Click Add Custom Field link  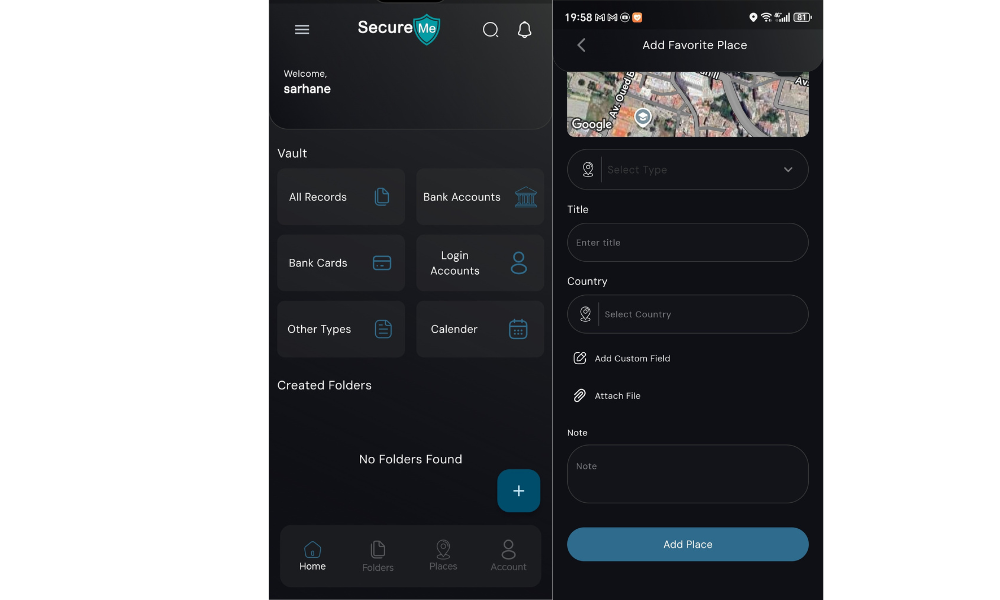pyautogui.click(x=632, y=358)
